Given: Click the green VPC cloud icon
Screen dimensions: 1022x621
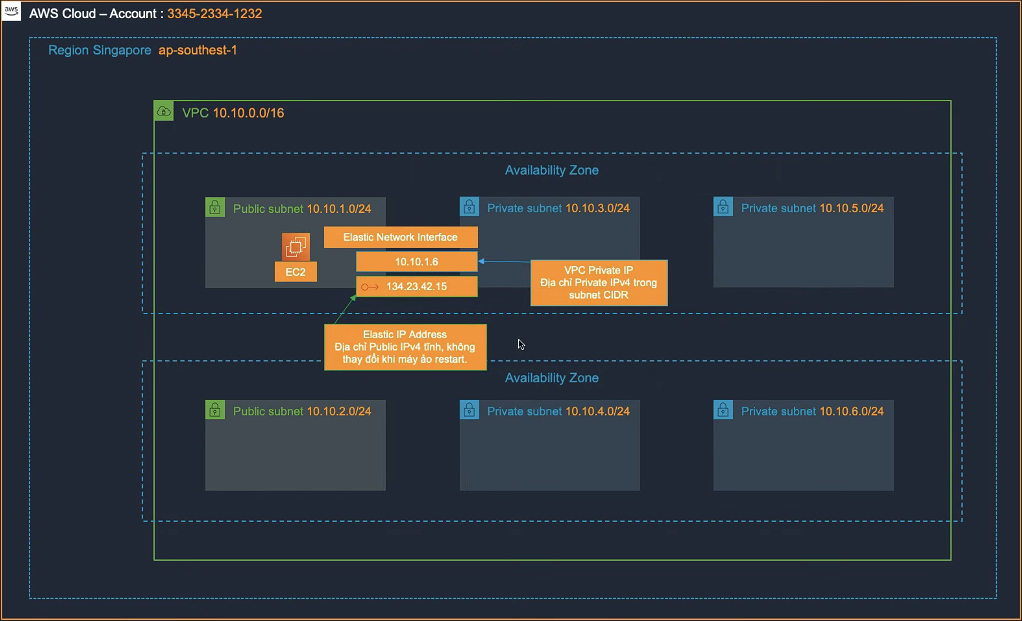Looking at the screenshot, I should [x=164, y=112].
